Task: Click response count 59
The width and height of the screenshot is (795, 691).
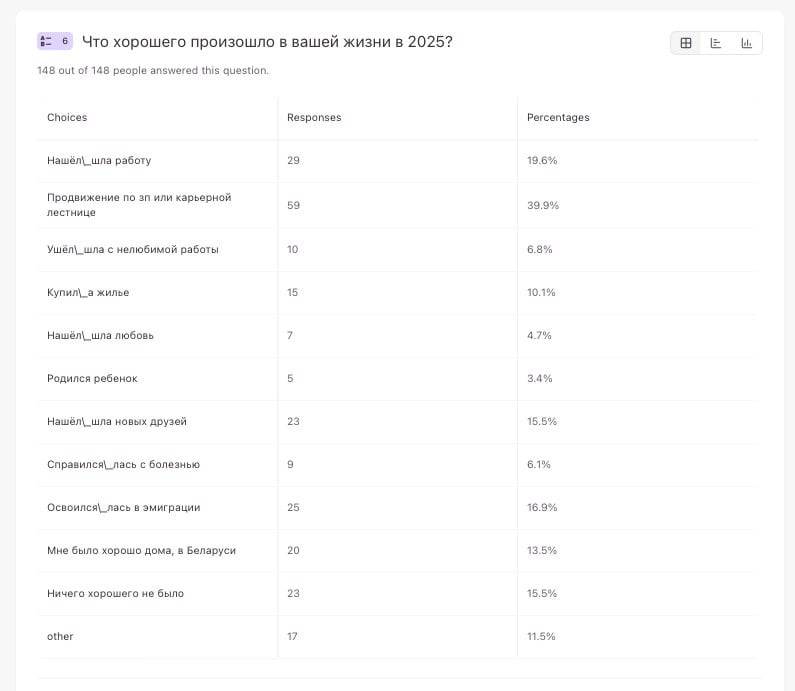Action: pyautogui.click(x=293, y=205)
